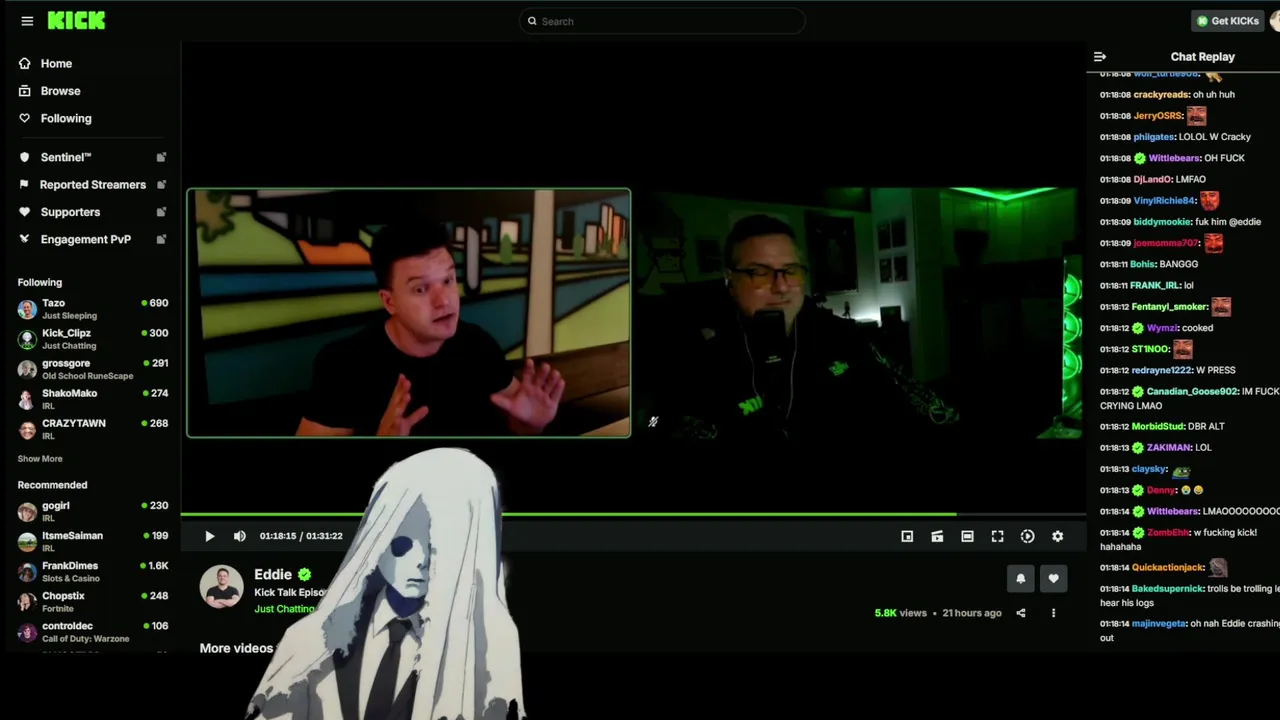Open the CRAZYTAWN channel
Viewport: 1280px width, 720px height.
tap(92, 429)
